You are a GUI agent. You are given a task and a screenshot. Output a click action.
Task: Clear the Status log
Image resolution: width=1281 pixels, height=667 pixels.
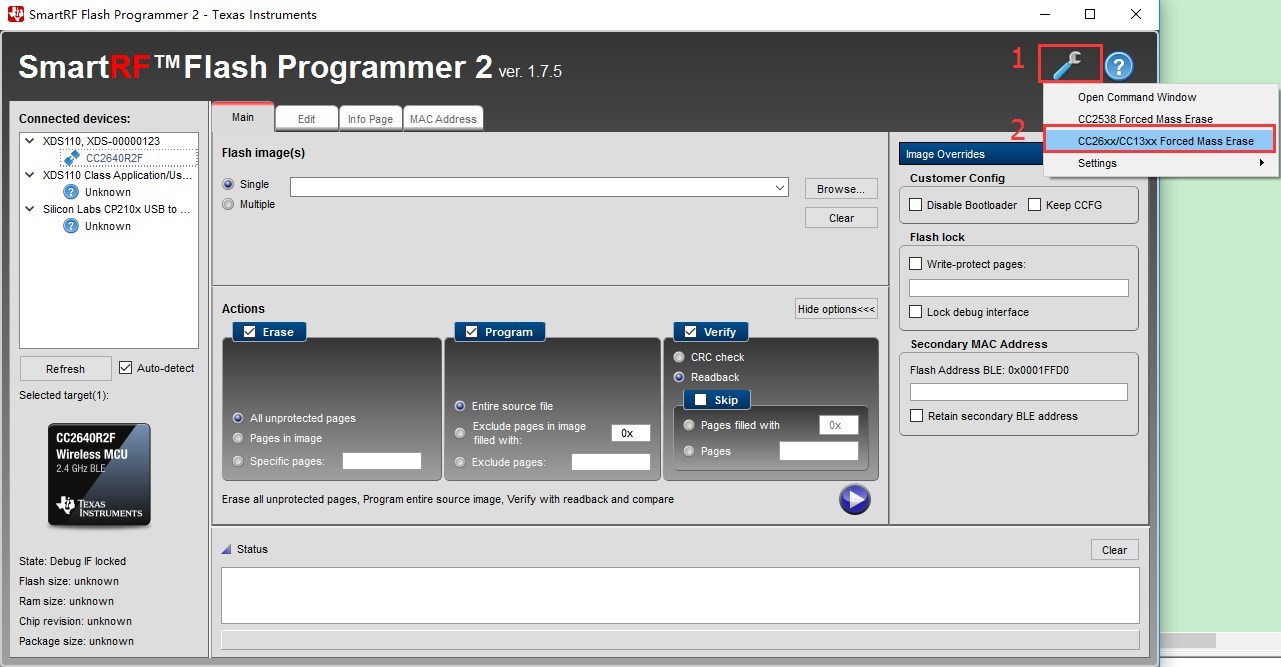coord(1114,550)
